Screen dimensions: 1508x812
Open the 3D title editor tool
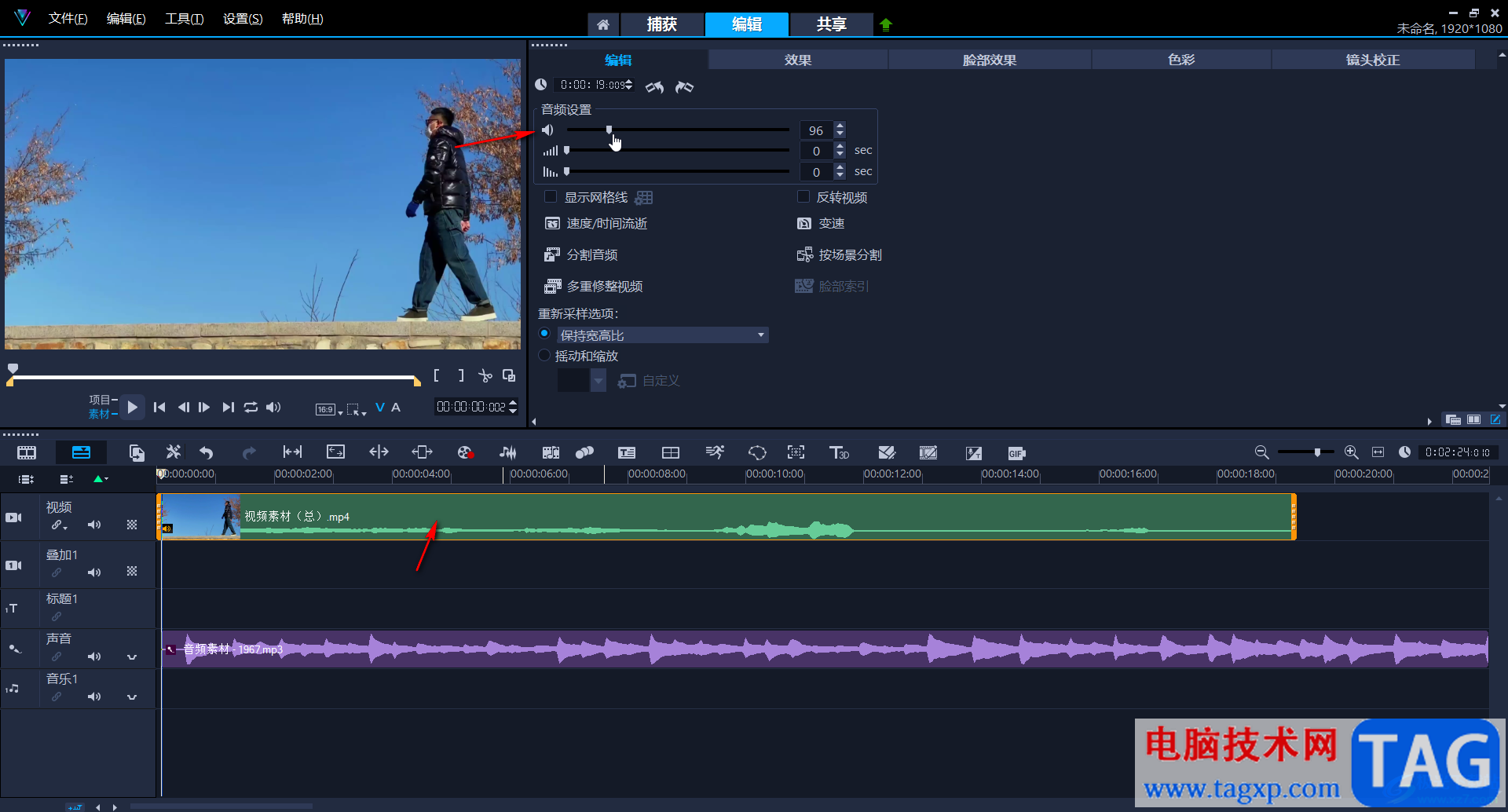[x=839, y=452]
